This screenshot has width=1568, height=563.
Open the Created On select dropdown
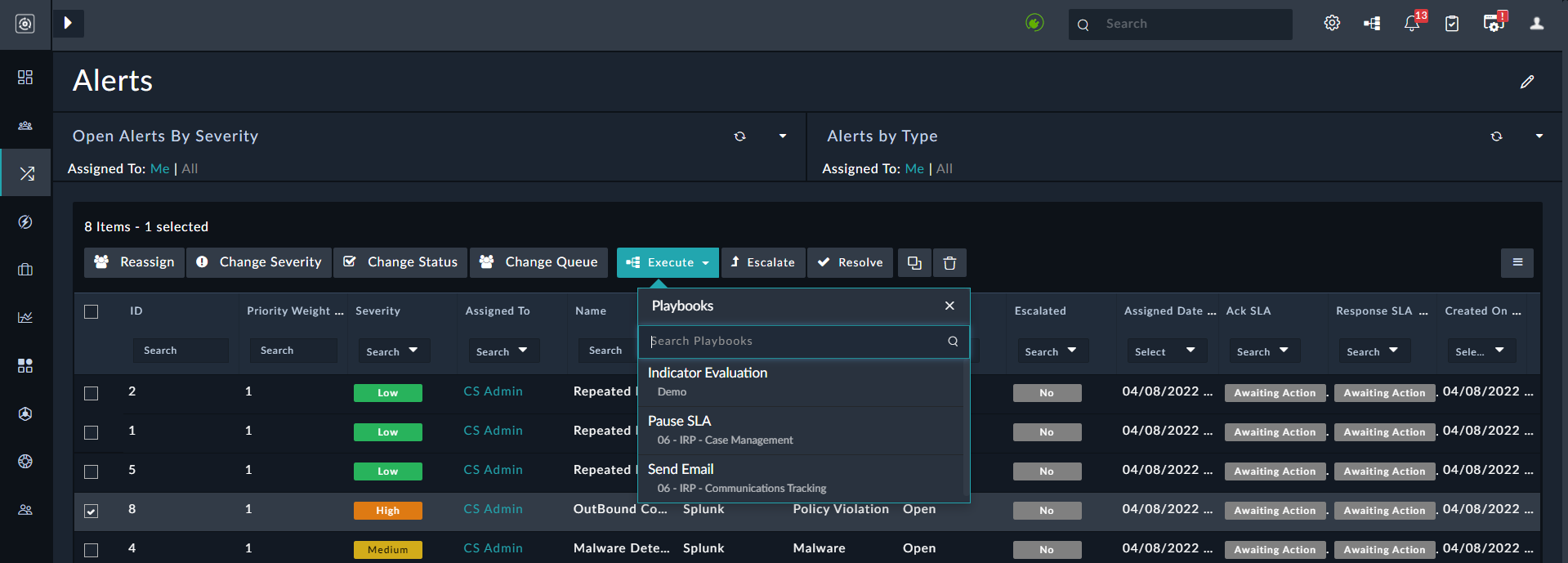click(x=1481, y=351)
